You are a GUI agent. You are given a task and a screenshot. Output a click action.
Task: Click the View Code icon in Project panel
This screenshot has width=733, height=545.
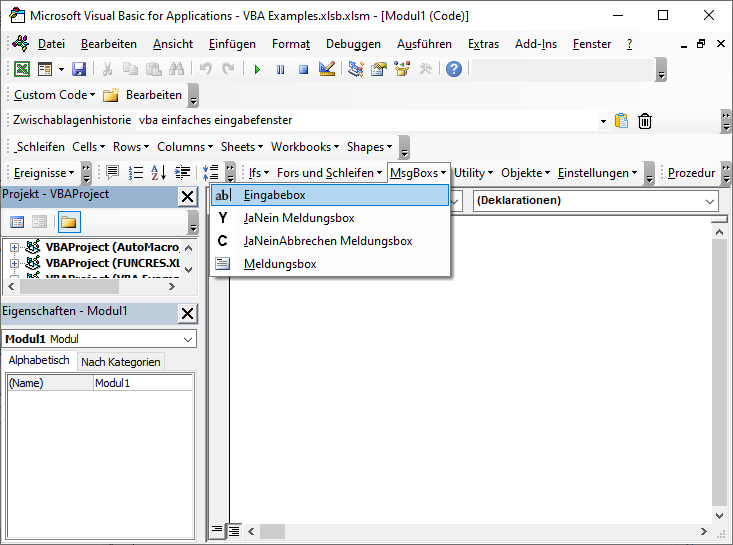tap(17, 222)
